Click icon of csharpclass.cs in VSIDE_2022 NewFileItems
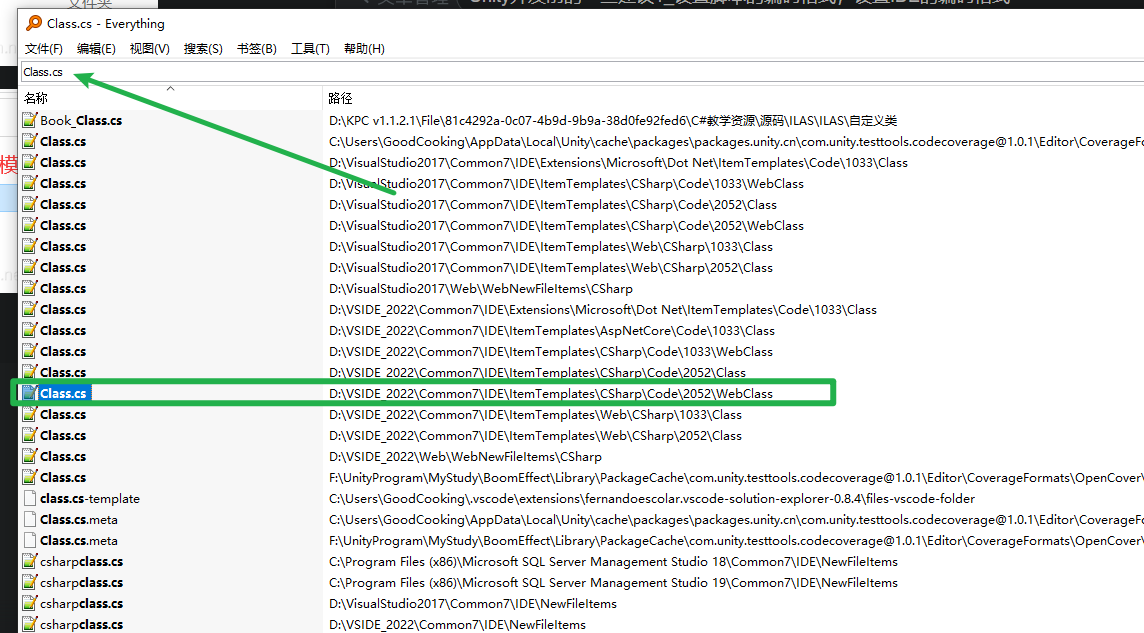The width and height of the screenshot is (1144, 633). pyautogui.click(x=30, y=624)
